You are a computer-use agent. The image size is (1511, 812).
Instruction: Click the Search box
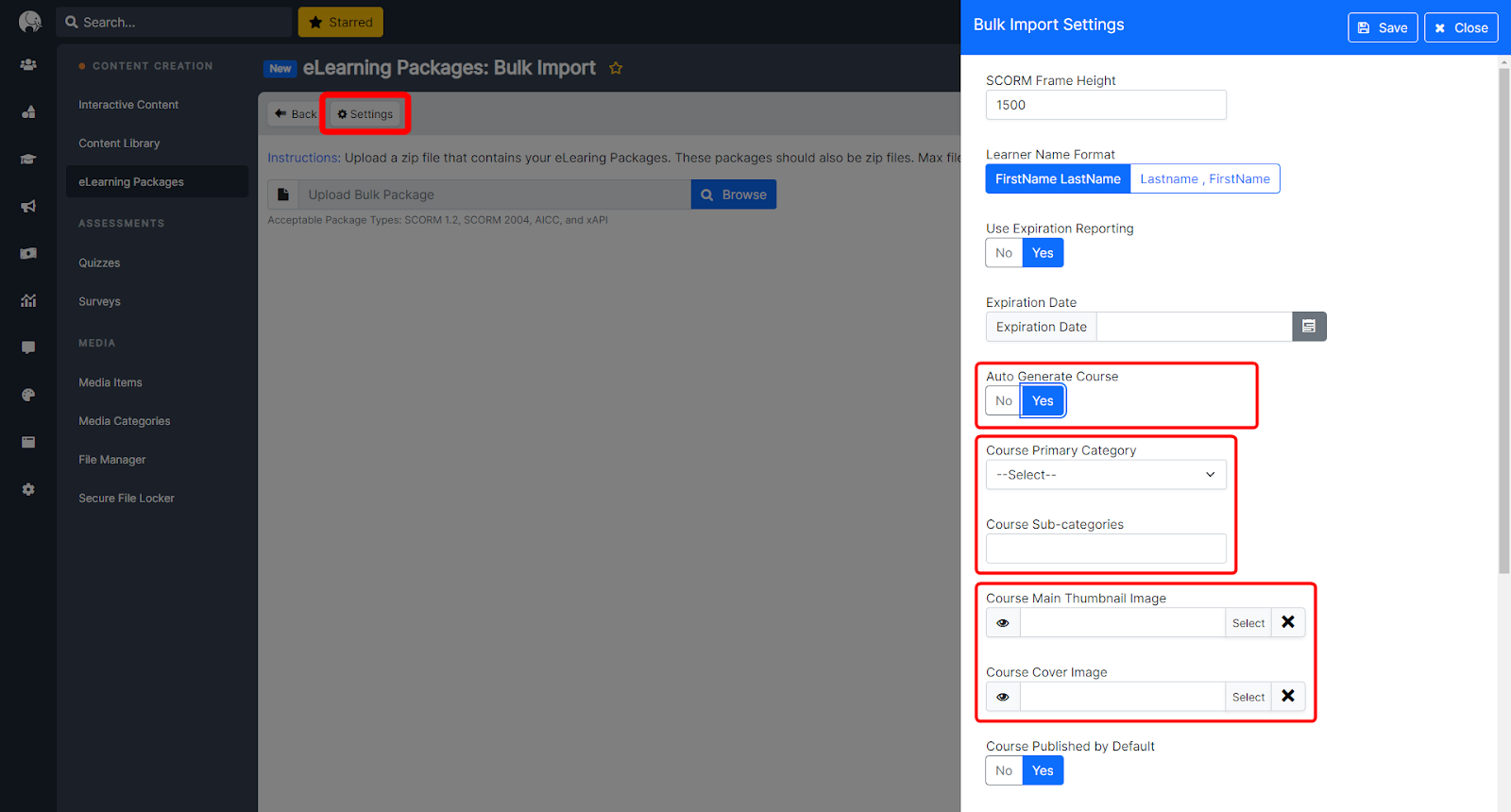(x=175, y=22)
